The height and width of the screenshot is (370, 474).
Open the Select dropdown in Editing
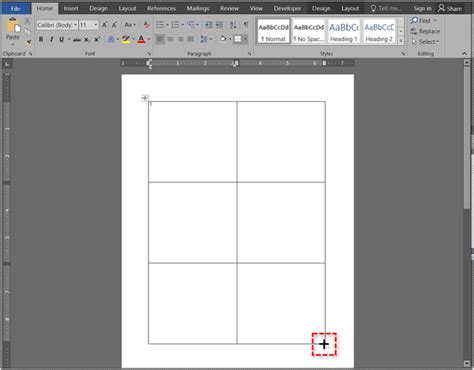[x=426, y=42]
